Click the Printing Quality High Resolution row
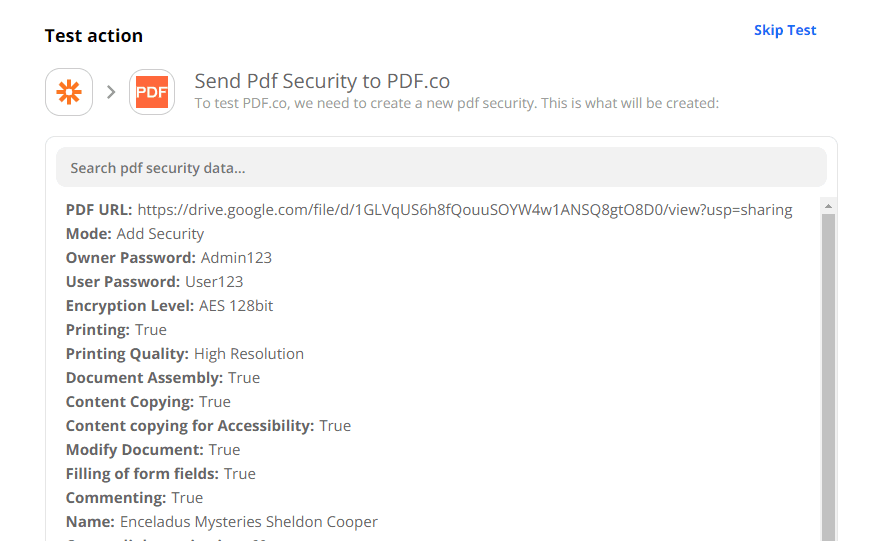This screenshot has width=883, height=541. tap(185, 354)
